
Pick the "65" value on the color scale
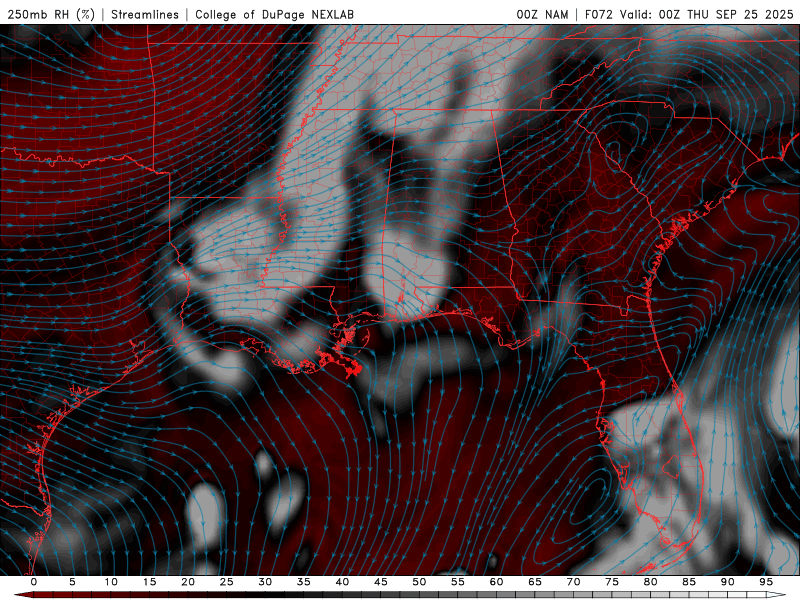coord(535,582)
